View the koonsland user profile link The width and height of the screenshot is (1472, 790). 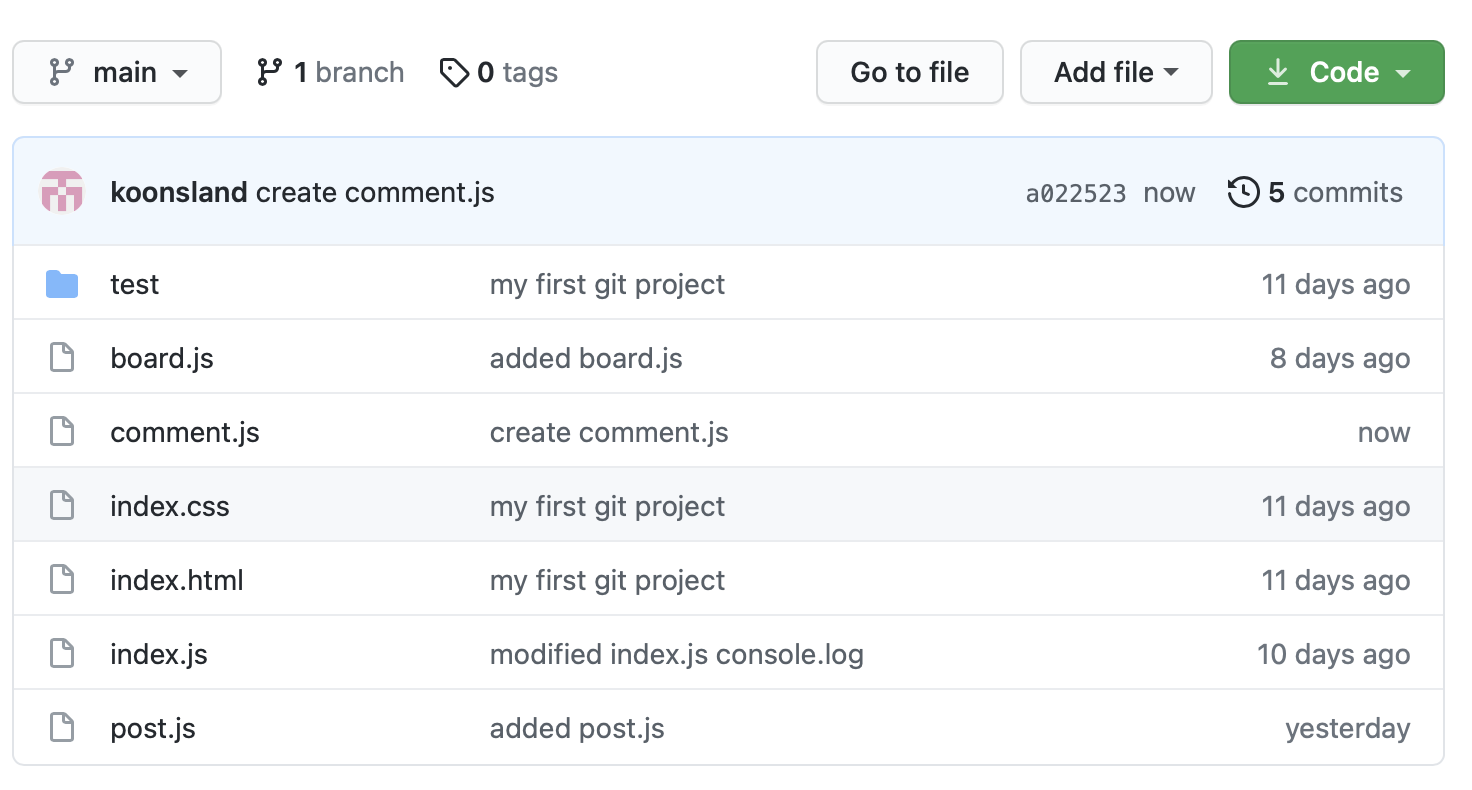[x=179, y=192]
